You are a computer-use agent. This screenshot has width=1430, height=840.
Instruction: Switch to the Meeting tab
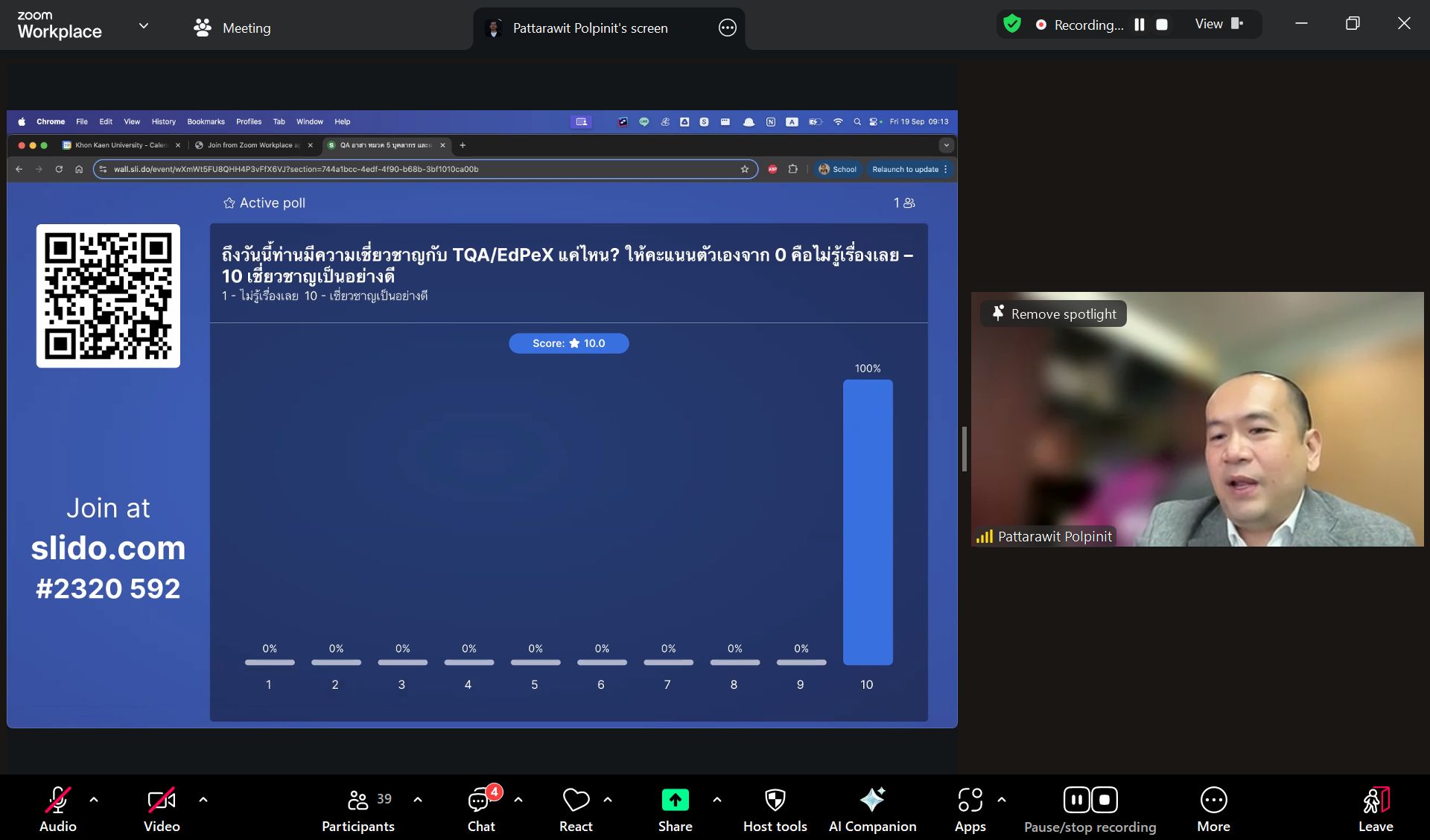(x=232, y=28)
